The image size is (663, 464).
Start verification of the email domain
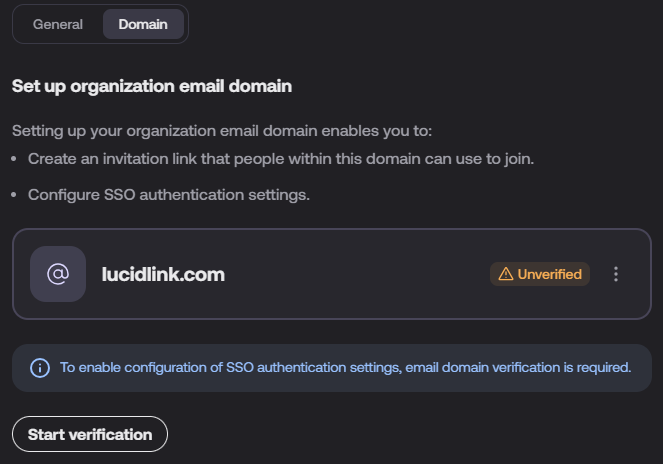coord(90,434)
